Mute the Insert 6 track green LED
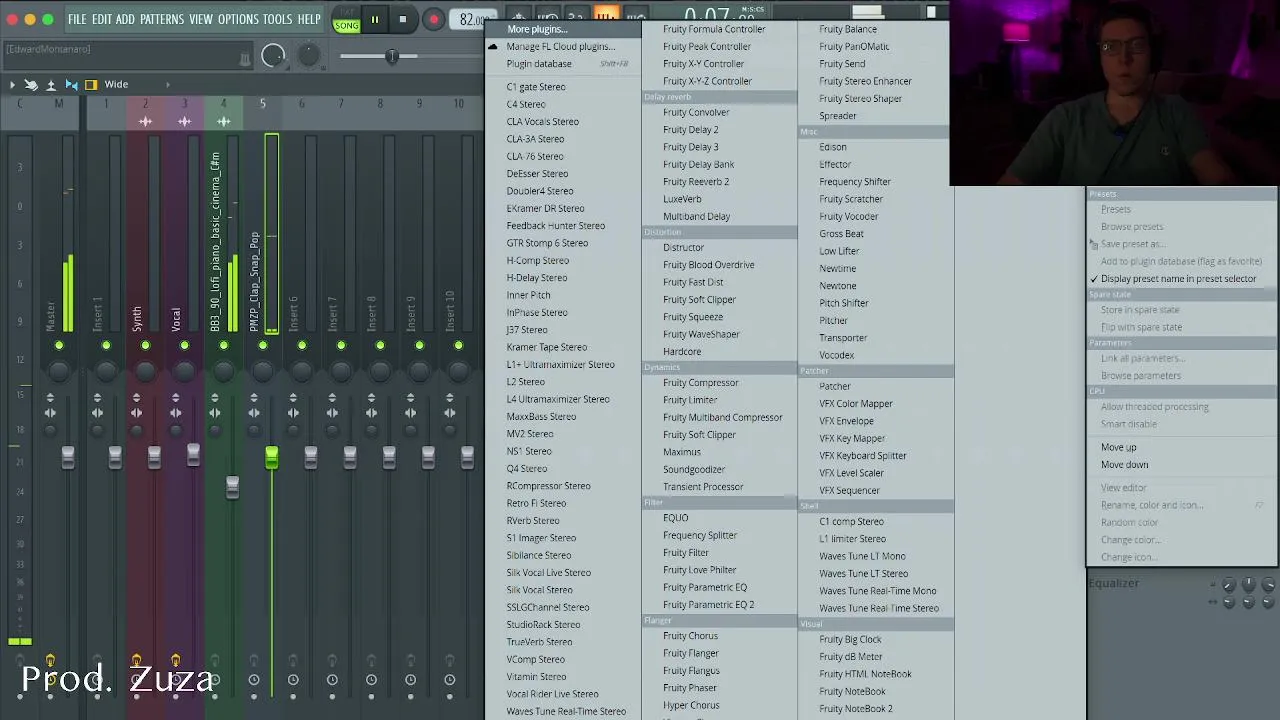This screenshot has height=720, width=1280. point(301,346)
